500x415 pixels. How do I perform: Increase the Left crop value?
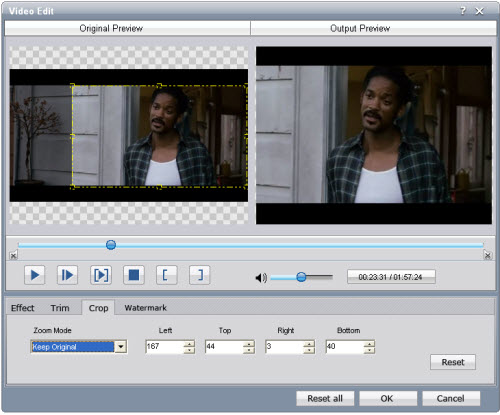pos(189,344)
